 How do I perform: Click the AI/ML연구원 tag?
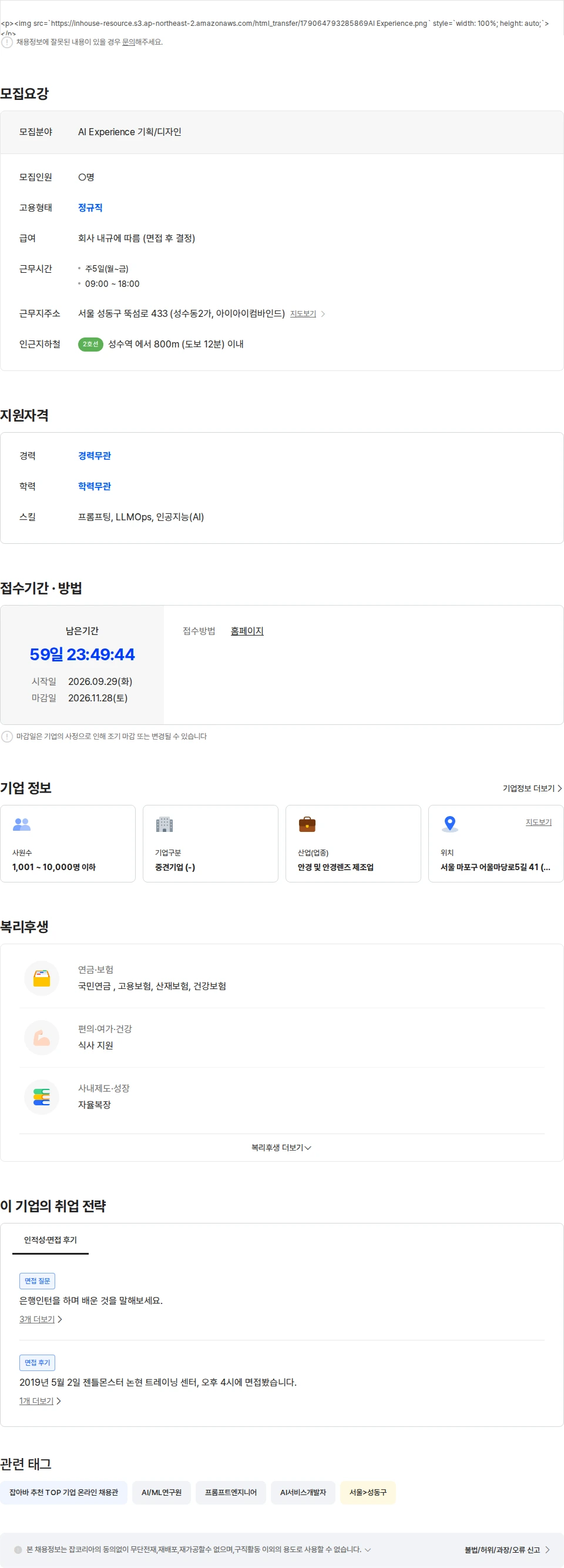pyautogui.click(x=162, y=1493)
